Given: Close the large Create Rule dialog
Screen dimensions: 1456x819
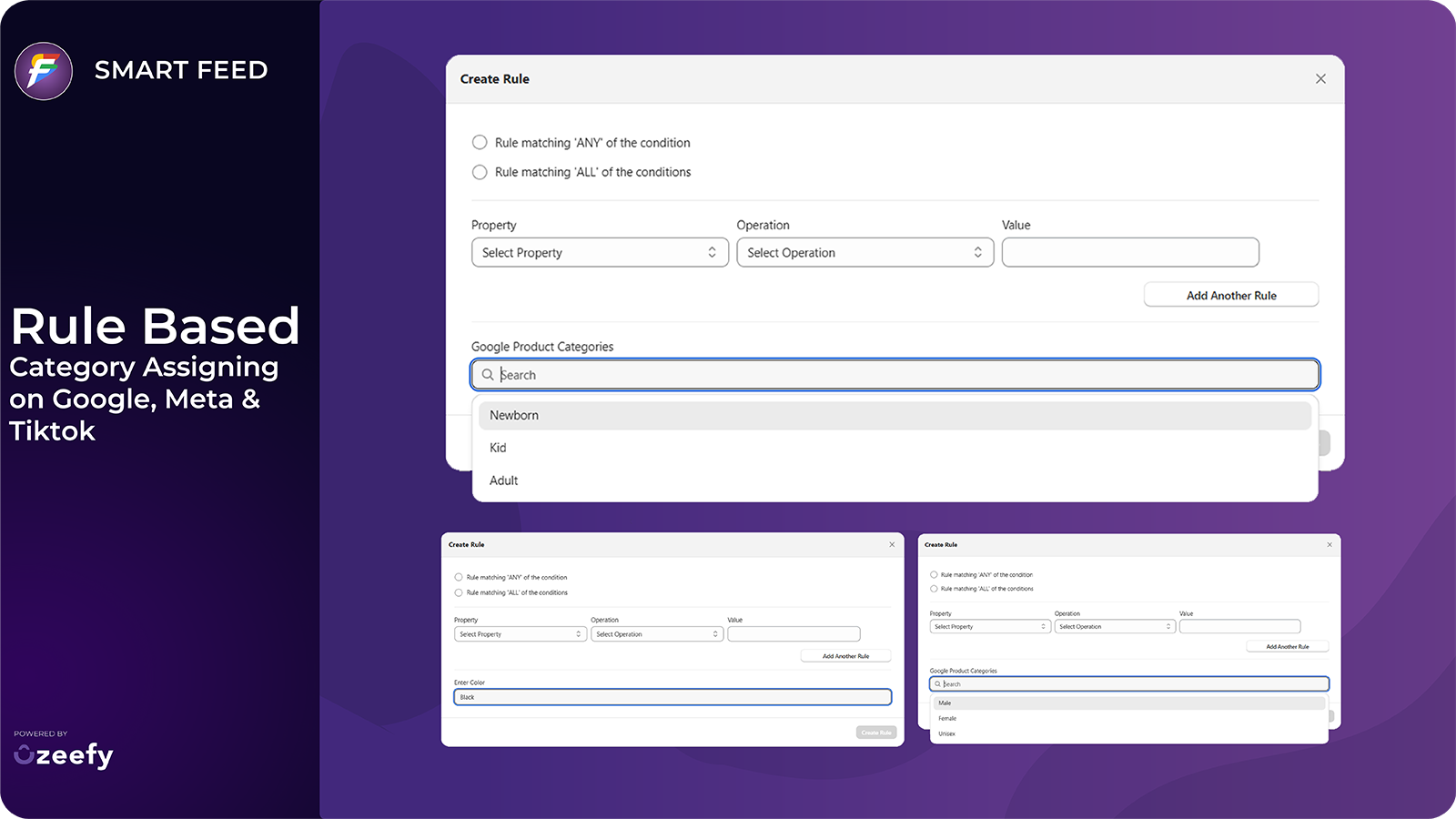Looking at the screenshot, I should pos(1320,79).
